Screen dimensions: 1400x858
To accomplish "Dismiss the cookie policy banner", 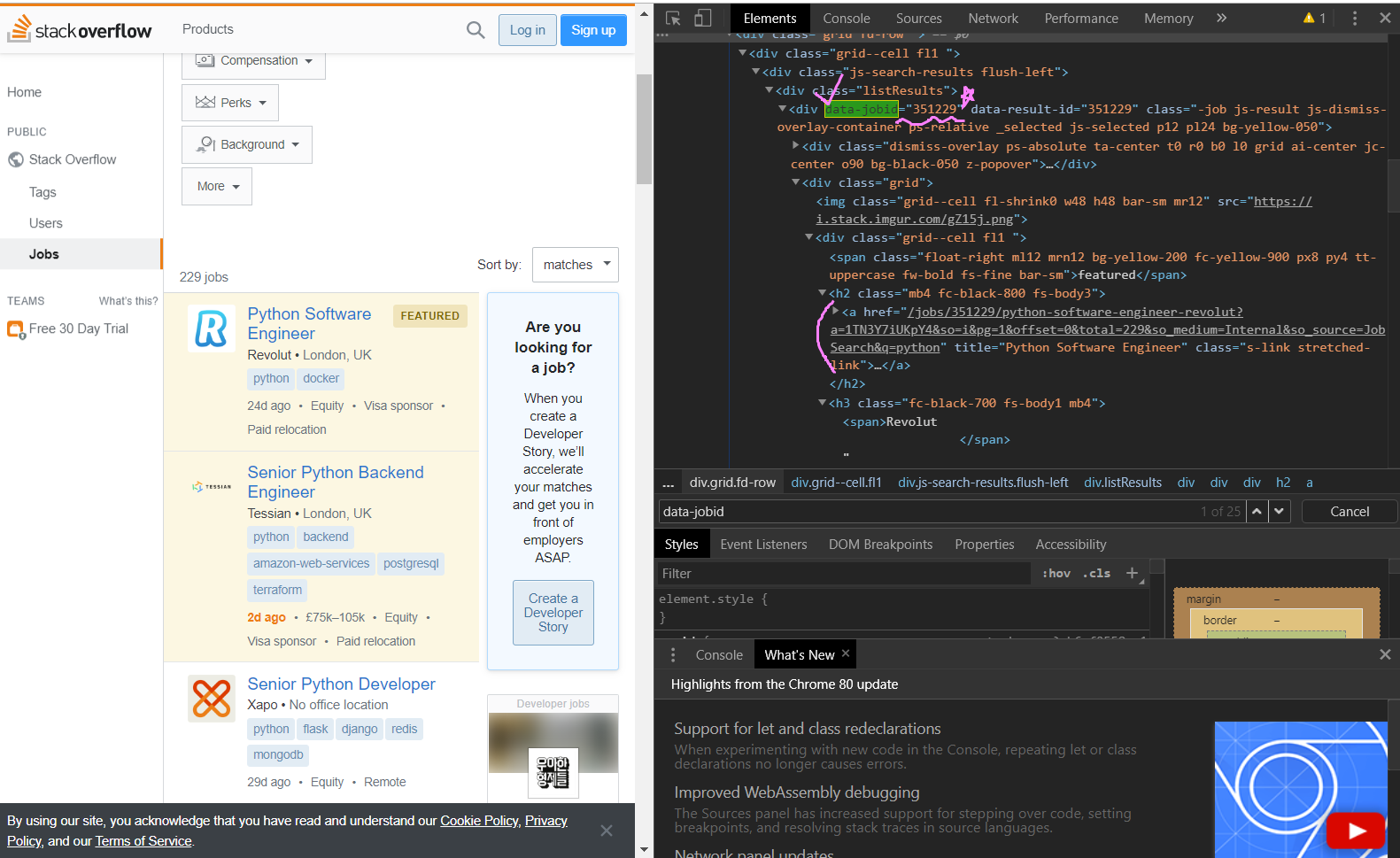I will coord(606,831).
